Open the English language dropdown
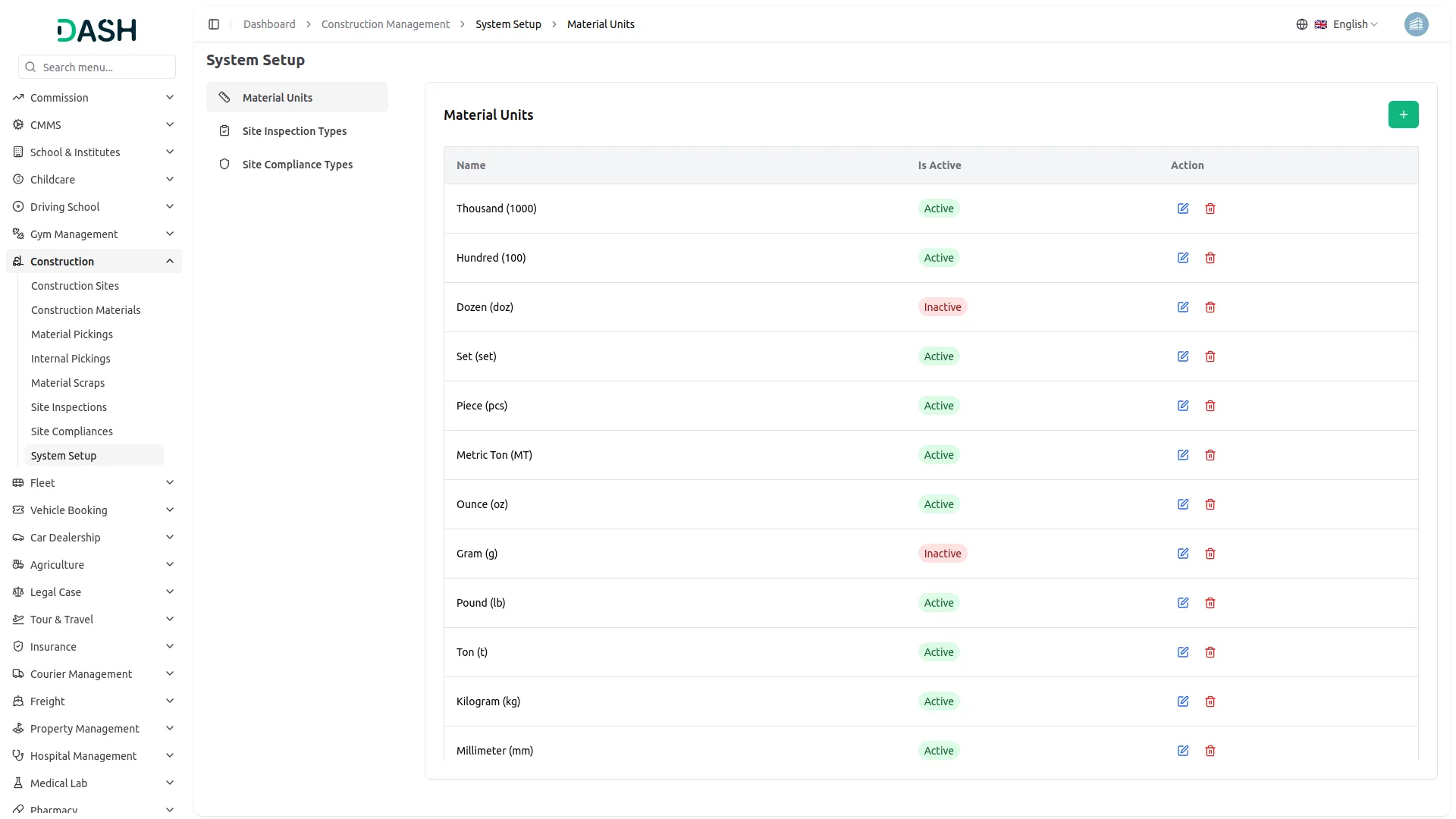The height and width of the screenshot is (819, 1456). click(1354, 24)
